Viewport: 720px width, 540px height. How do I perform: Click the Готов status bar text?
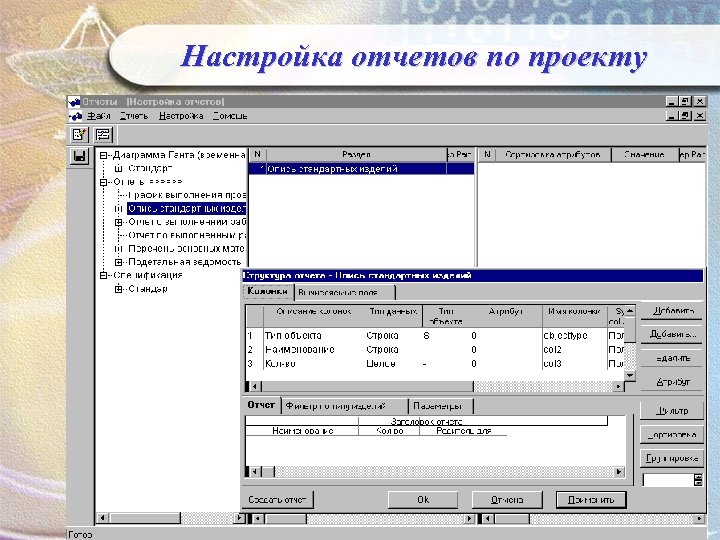tap(80, 535)
